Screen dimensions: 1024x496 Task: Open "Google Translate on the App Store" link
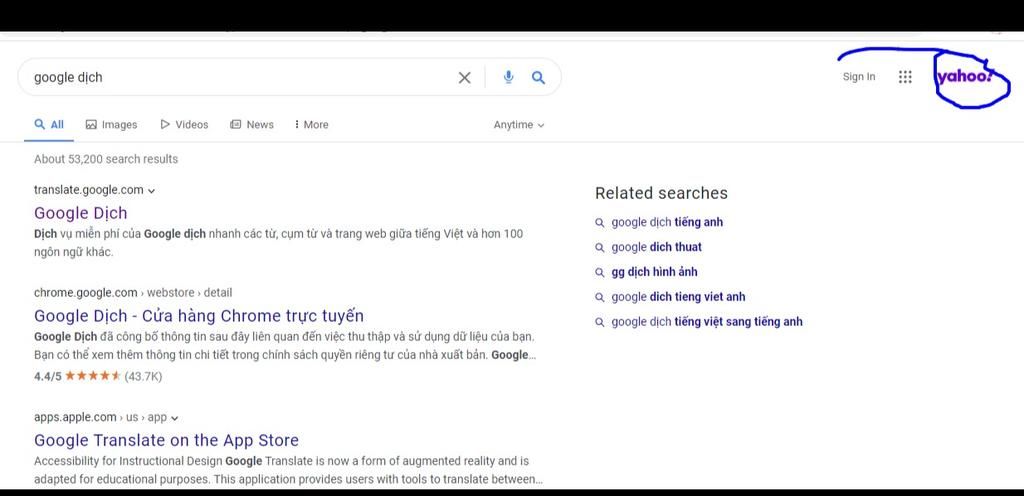tap(166, 440)
